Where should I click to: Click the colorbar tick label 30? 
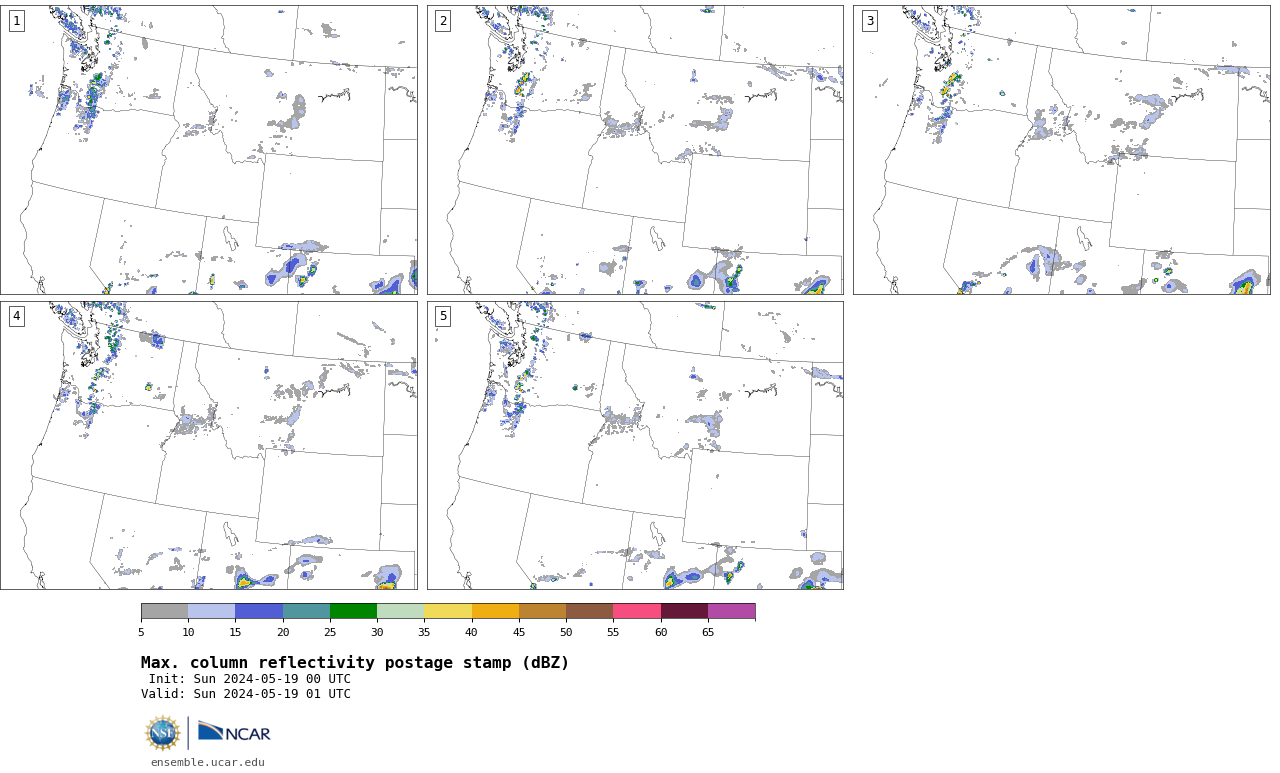(377, 632)
